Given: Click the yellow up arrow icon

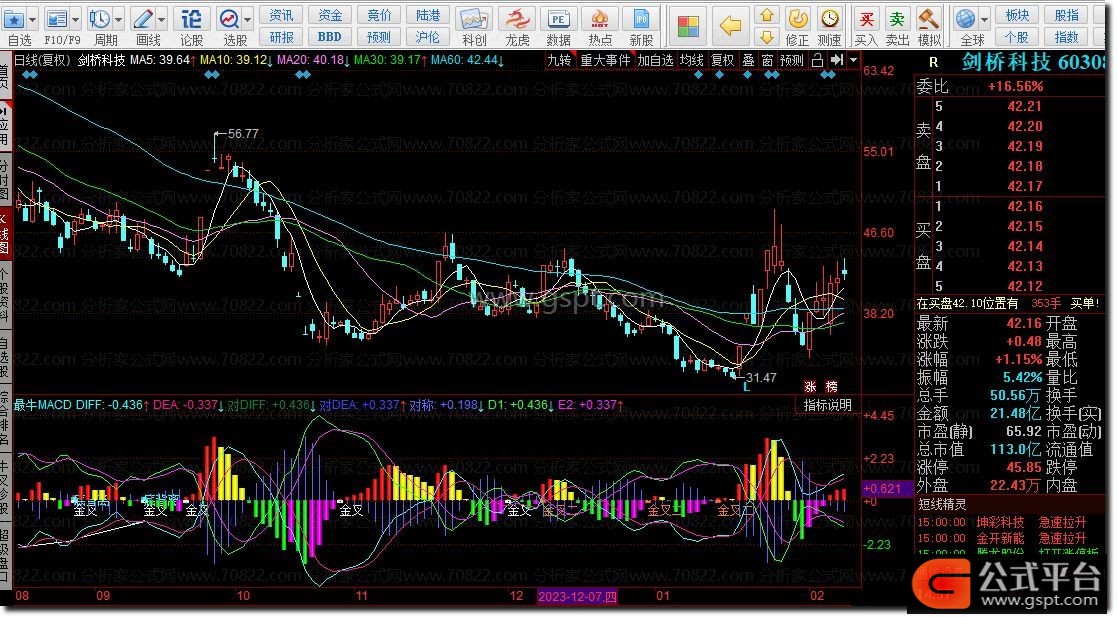Looking at the screenshot, I should tap(767, 15).
